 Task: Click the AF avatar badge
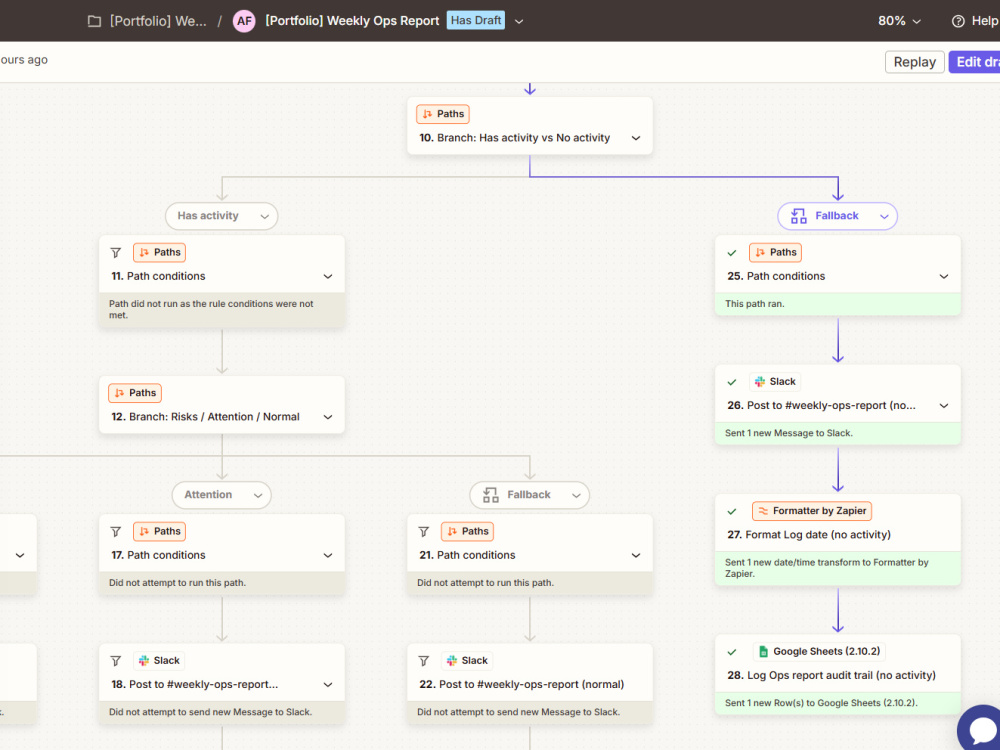244,21
